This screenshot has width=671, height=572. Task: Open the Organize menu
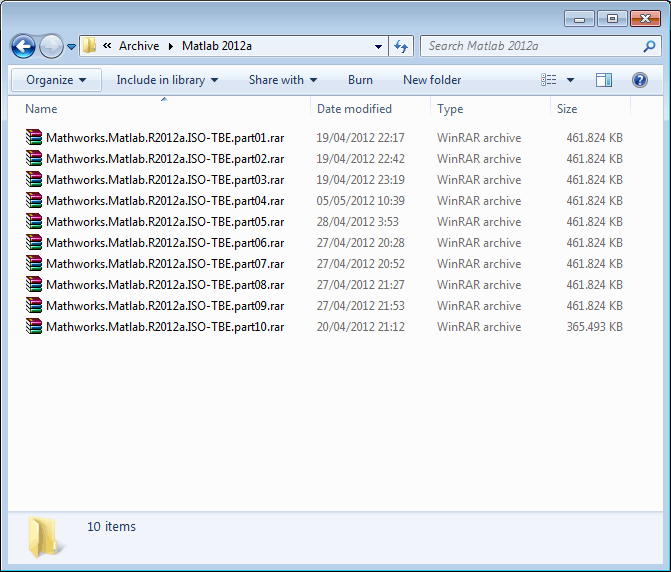tap(56, 80)
